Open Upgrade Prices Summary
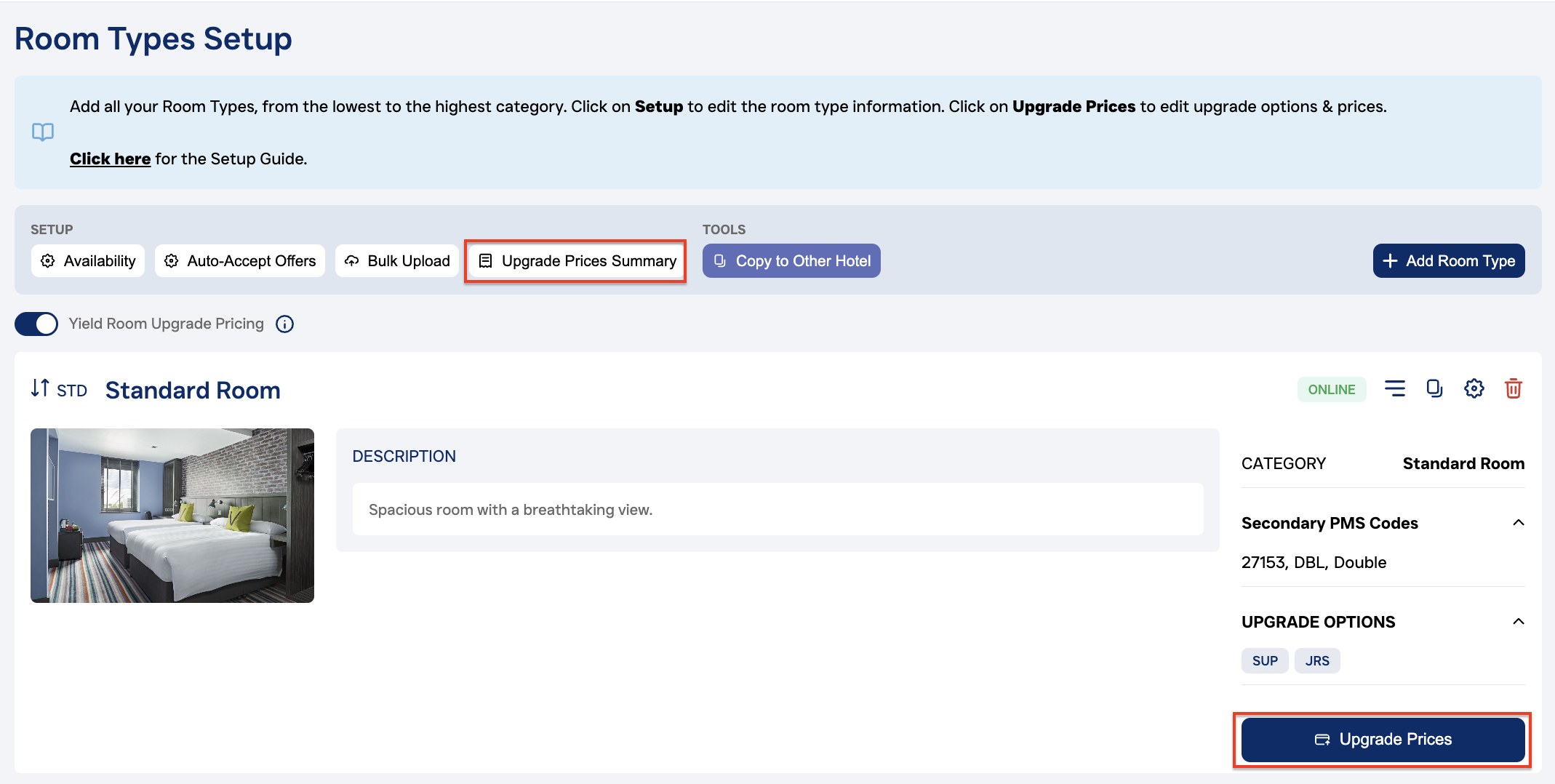The width and height of the screenshot is (1555, 784). [576, 261]
